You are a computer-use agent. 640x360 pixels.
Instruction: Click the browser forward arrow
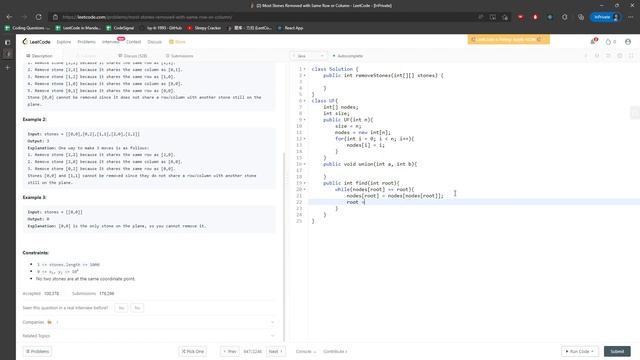coord(24,17)
